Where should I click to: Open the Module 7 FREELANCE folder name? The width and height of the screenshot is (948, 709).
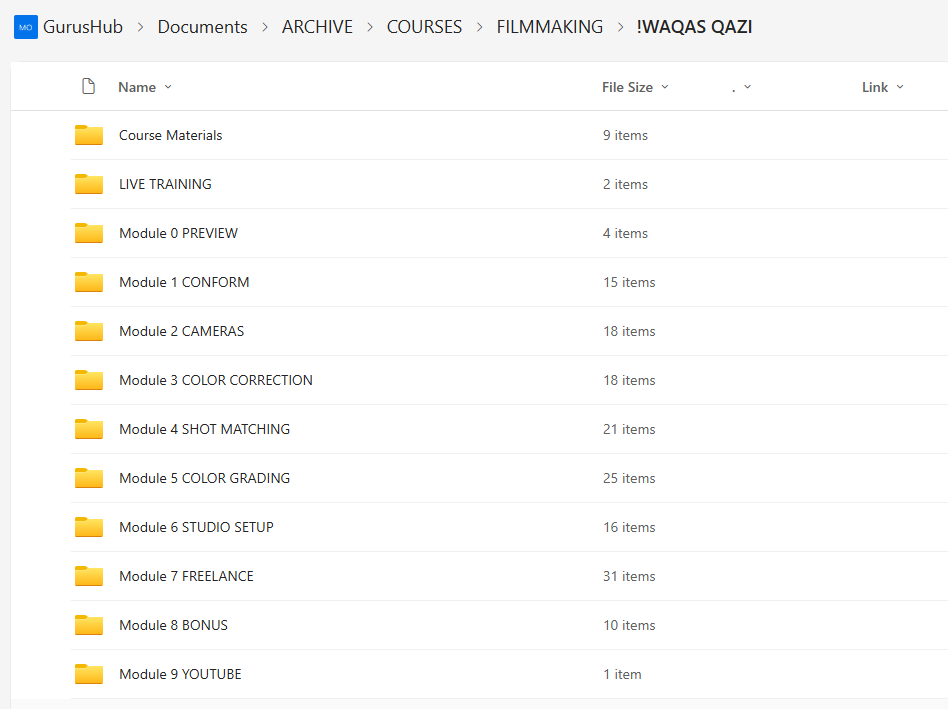click(x=186, y=576)
